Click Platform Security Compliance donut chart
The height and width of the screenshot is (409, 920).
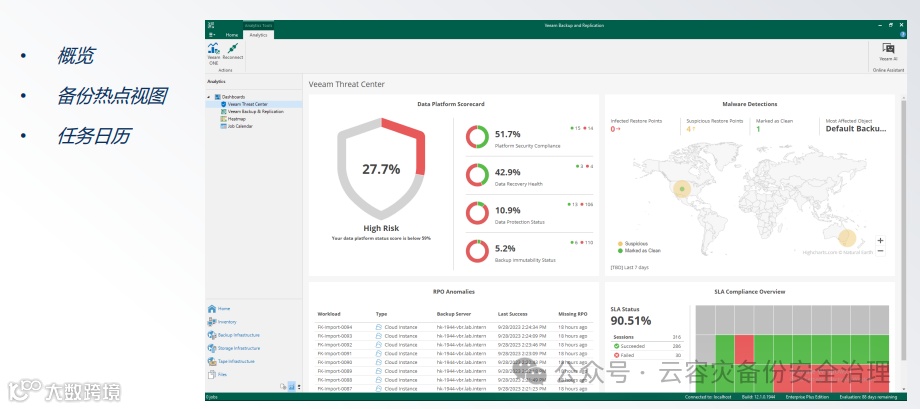coord(478,137)
